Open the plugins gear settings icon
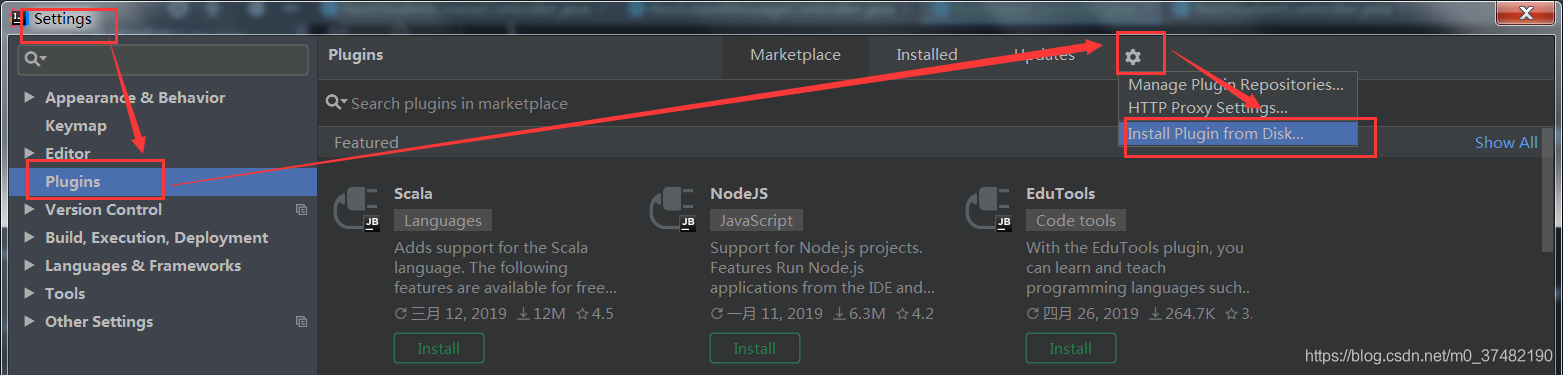Image resolution: width=1563 pixels, height=375 pixels. tap(1132, 57)
